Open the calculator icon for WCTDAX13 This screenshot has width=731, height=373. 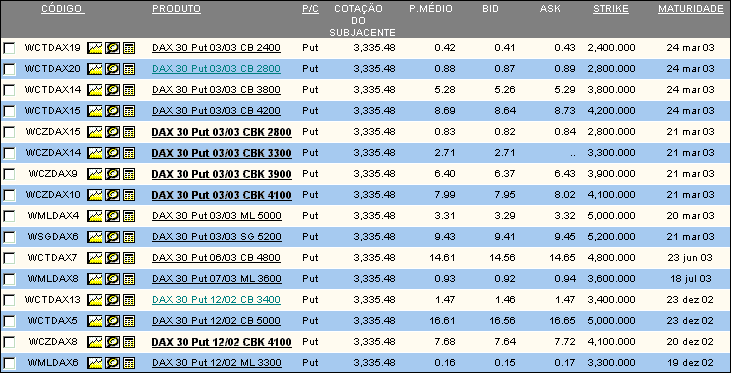tap(129, 300)
